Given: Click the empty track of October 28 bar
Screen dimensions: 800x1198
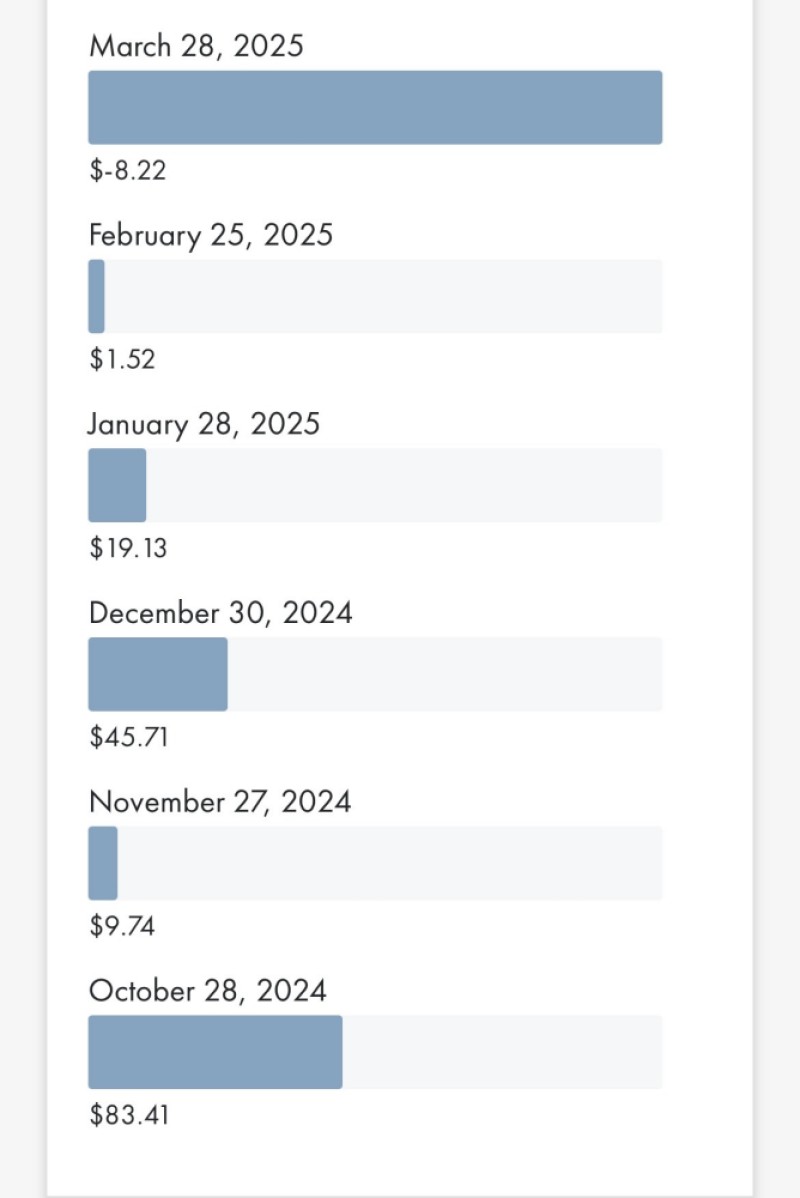Looking at the screenshot, I should click(x=502, y=1052).
